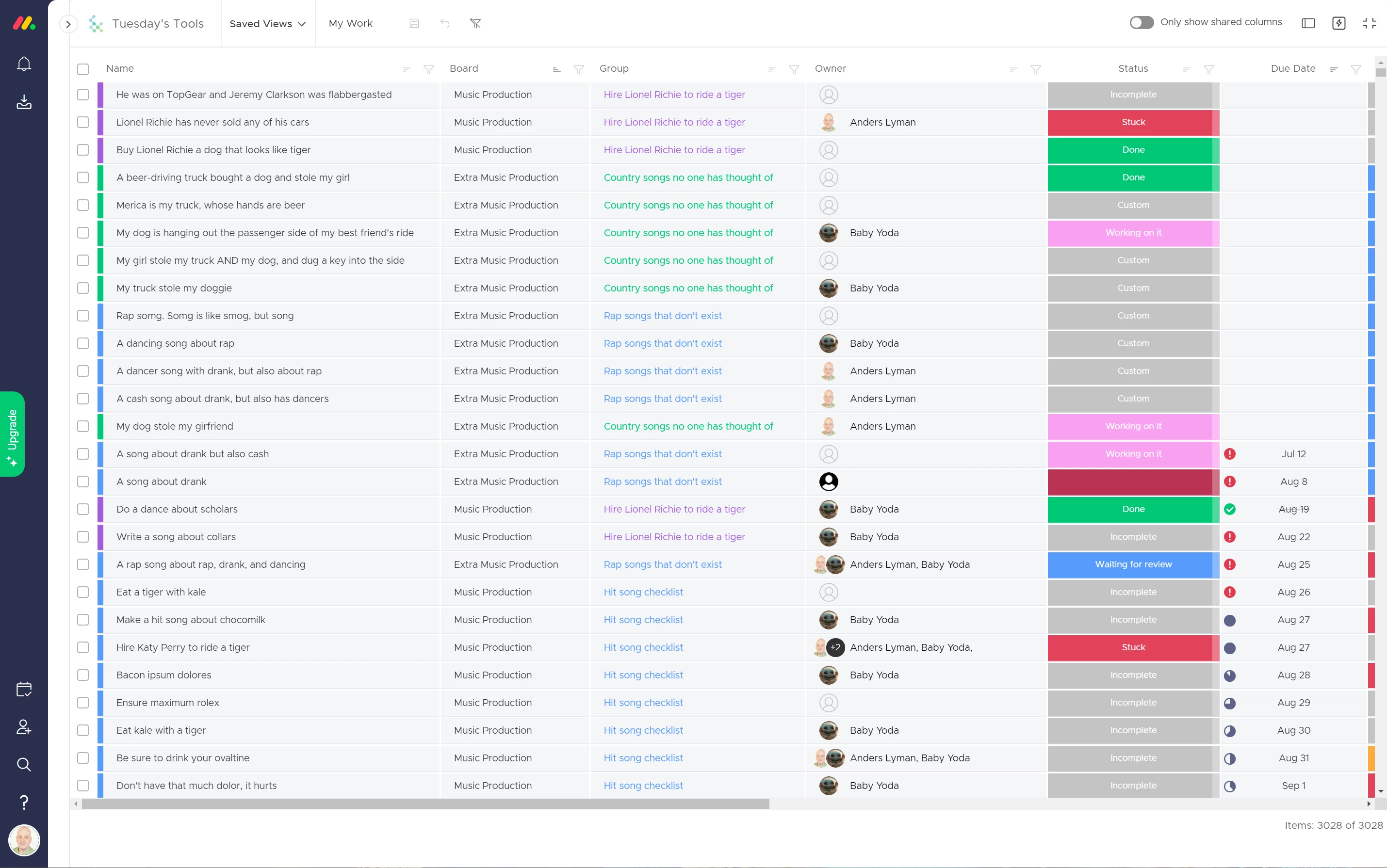Open Done status for Do a dance about scholars

(1133, 509)
